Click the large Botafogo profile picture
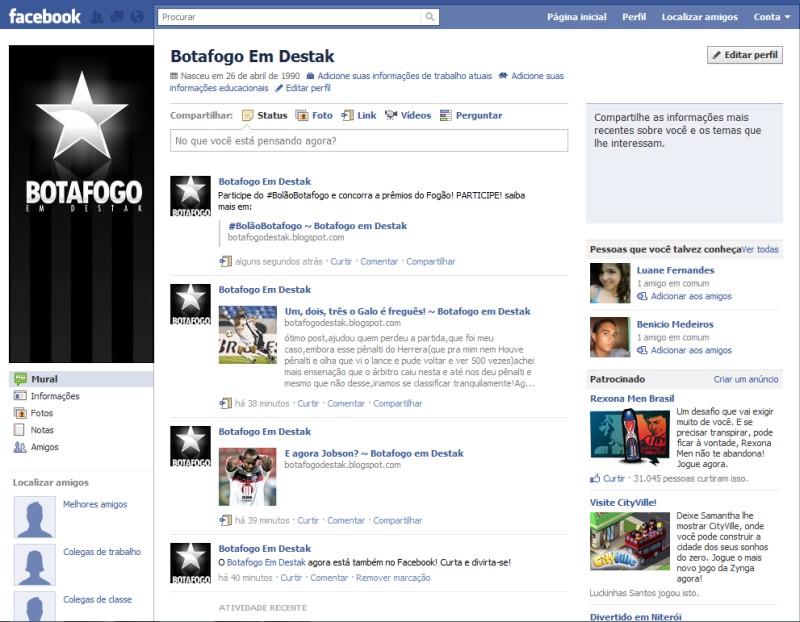Screen dimensions: 800x622 click(x=81, y=204)
